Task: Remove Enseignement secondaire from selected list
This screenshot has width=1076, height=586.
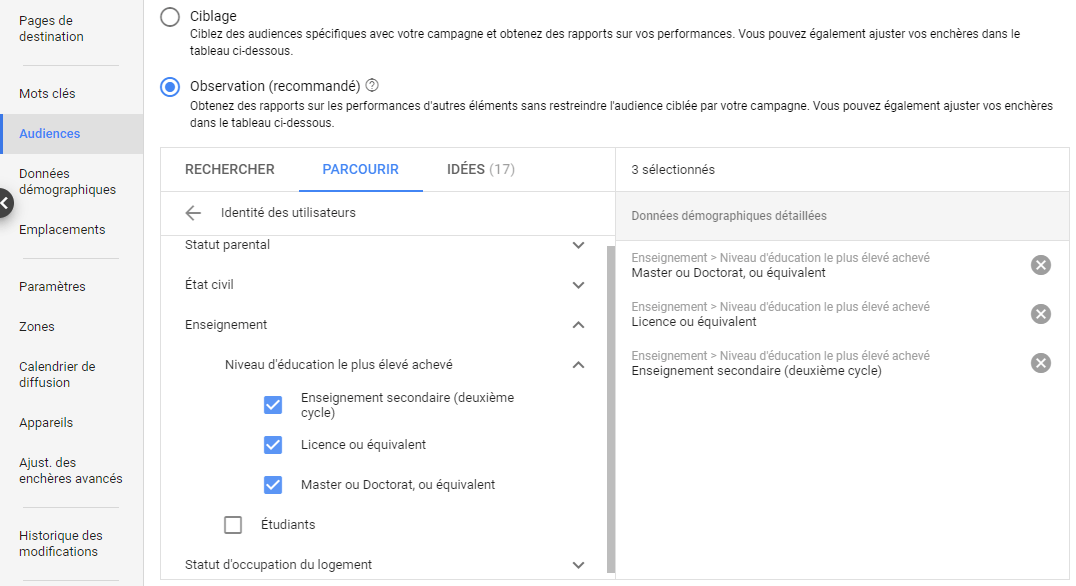Action: pos(1040,363)
